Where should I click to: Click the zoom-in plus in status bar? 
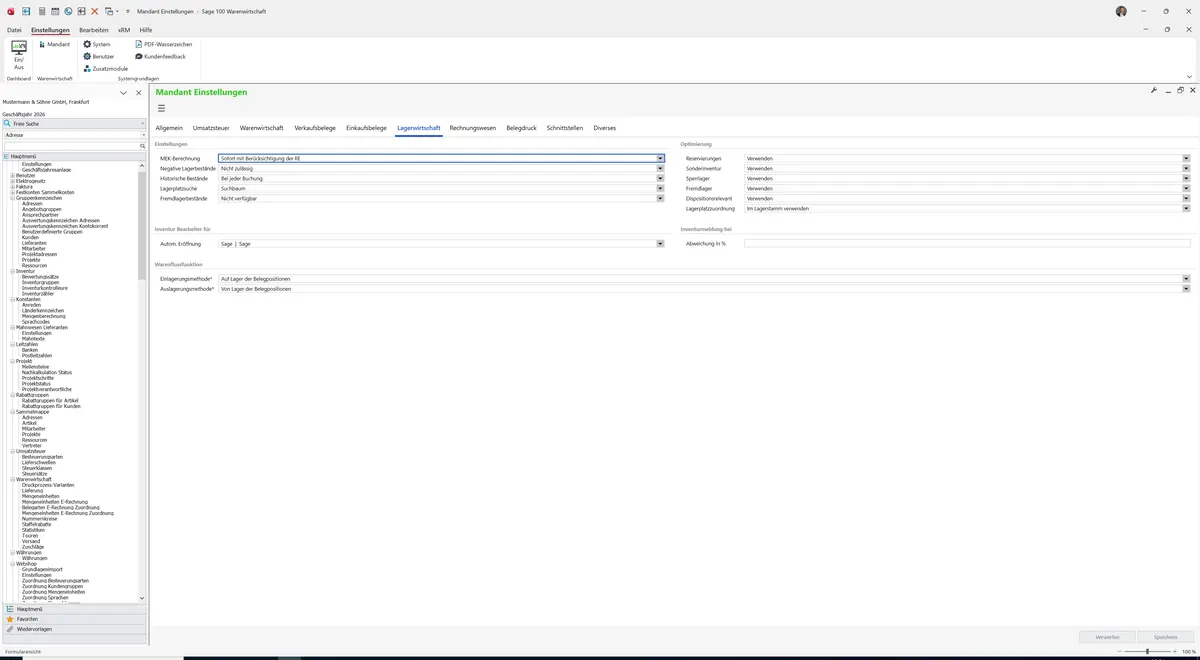pos(1176,652)
